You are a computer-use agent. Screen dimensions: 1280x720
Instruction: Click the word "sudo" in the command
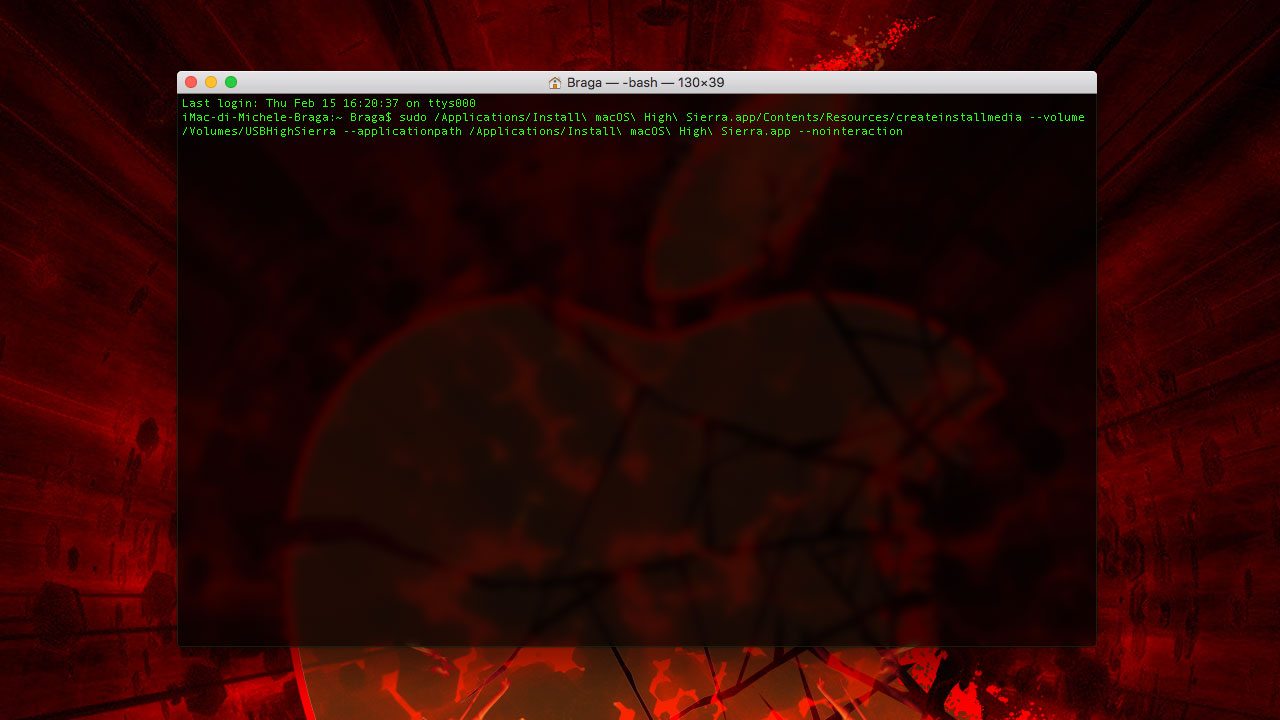(413, 117)
